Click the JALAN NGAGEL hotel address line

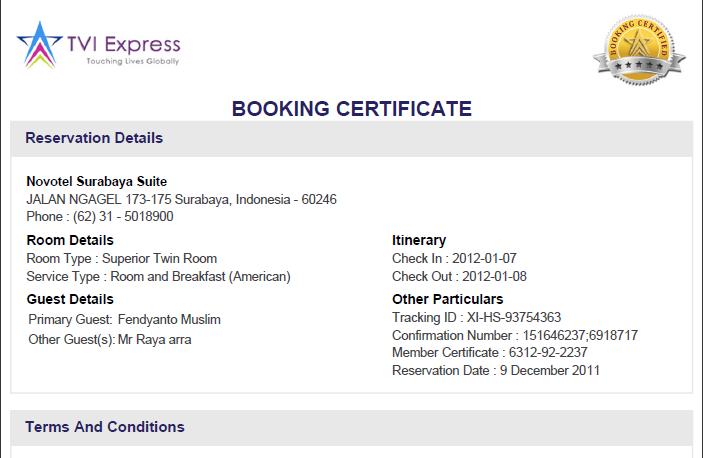click(181, 199)
